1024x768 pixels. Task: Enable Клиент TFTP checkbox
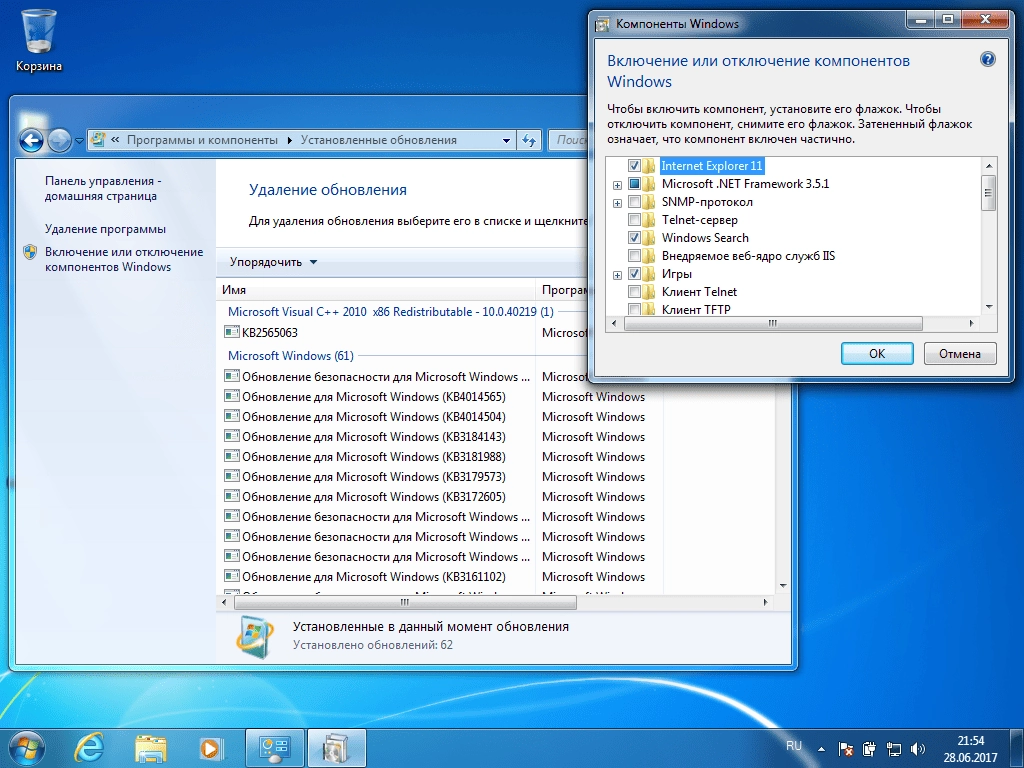(x=633, y=309)
